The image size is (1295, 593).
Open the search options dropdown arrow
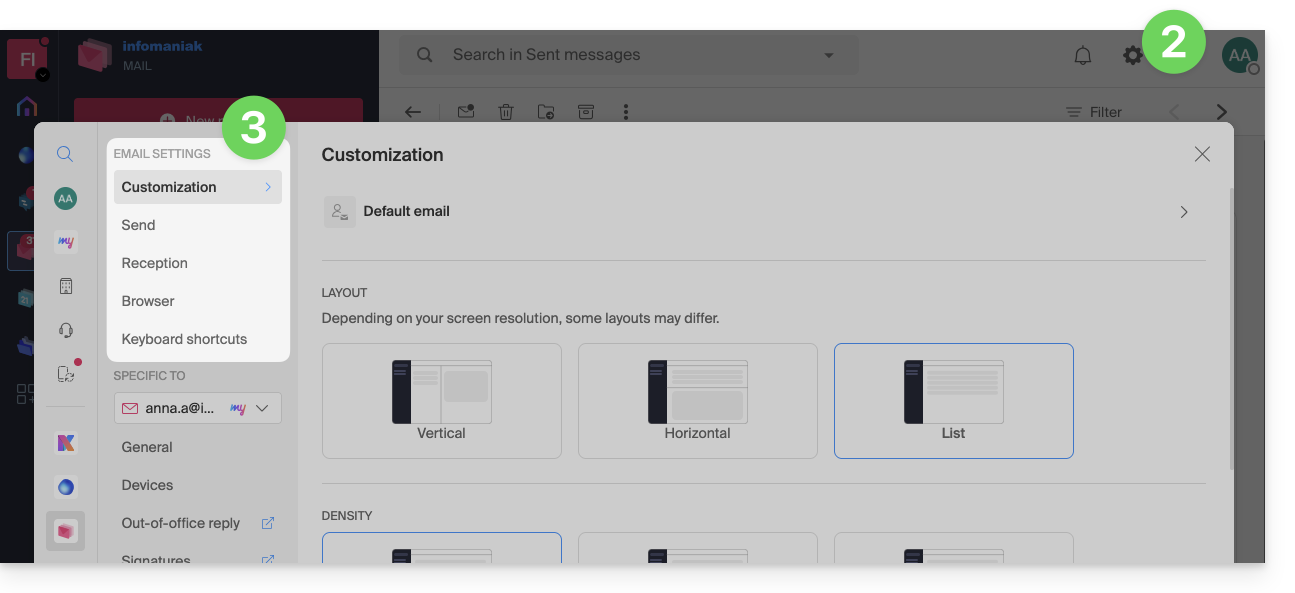point(828,56)
